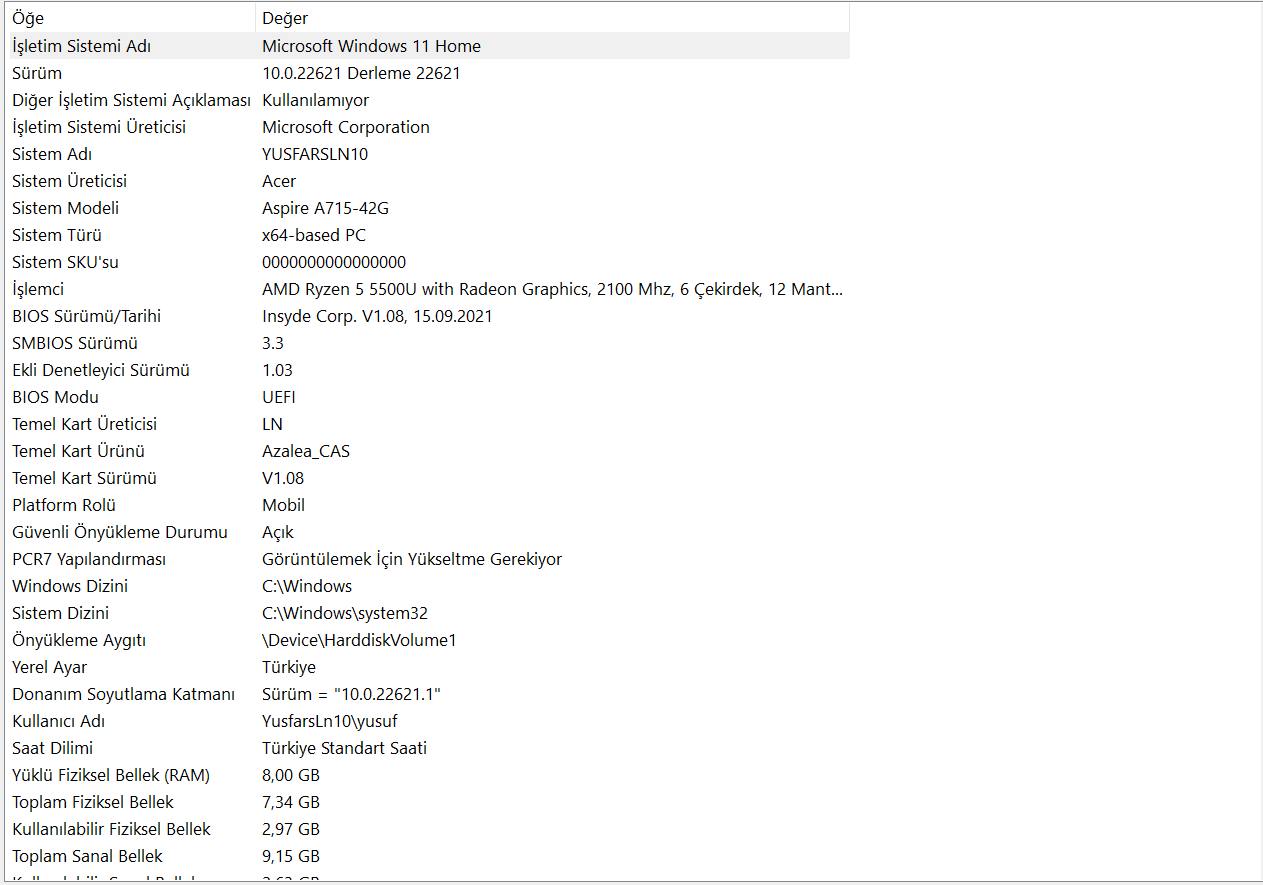Click the C:\Windows\system32 value
Screen dimensions: 1263x885
point(345,613)
